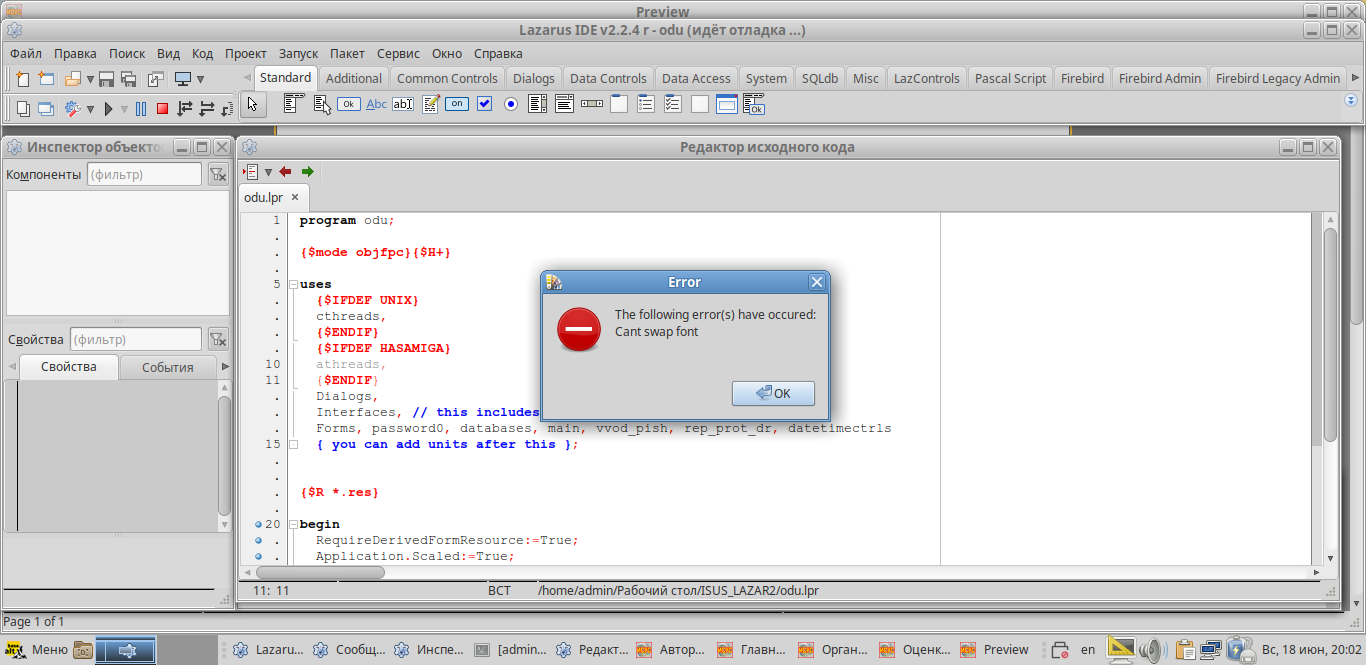The width and height of the screenshot is (1366, 665).
Task: Select the TButton component in palette
Action: (348, 104)
